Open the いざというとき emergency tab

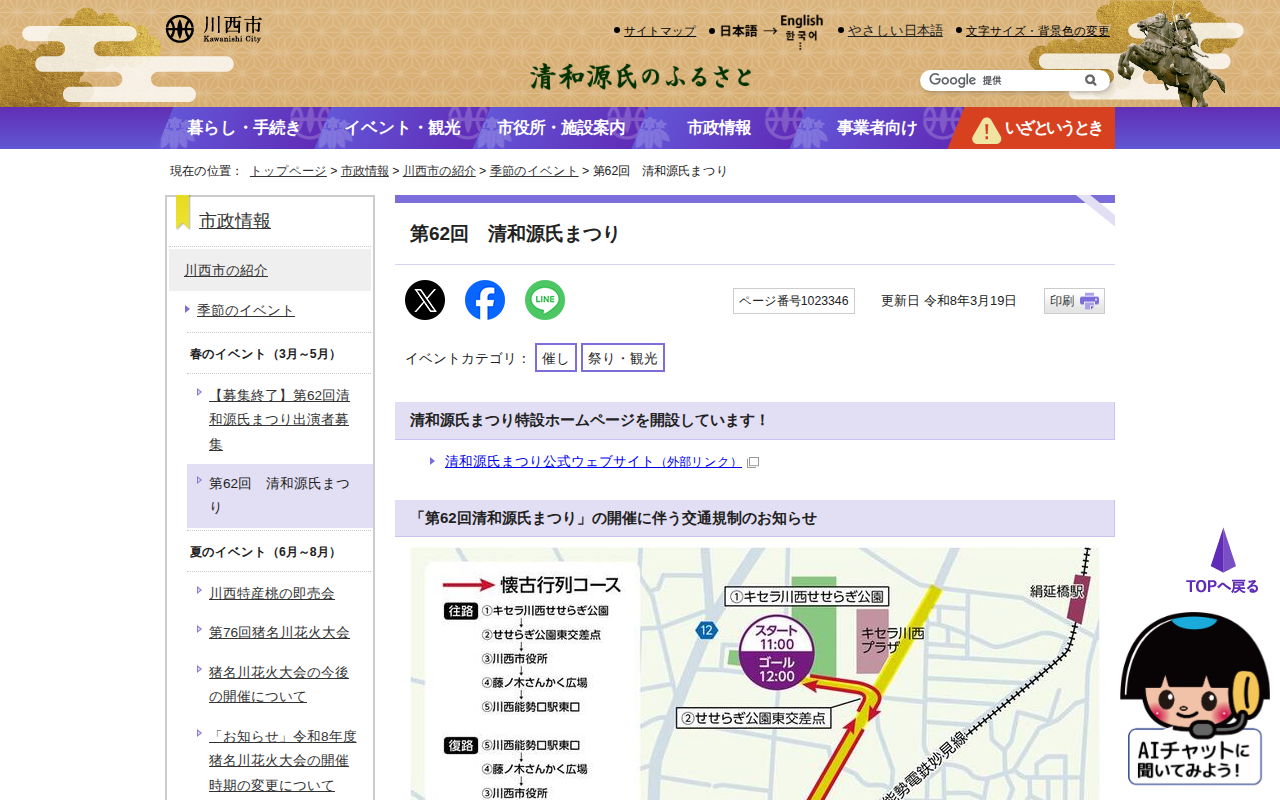(1033, 128)
